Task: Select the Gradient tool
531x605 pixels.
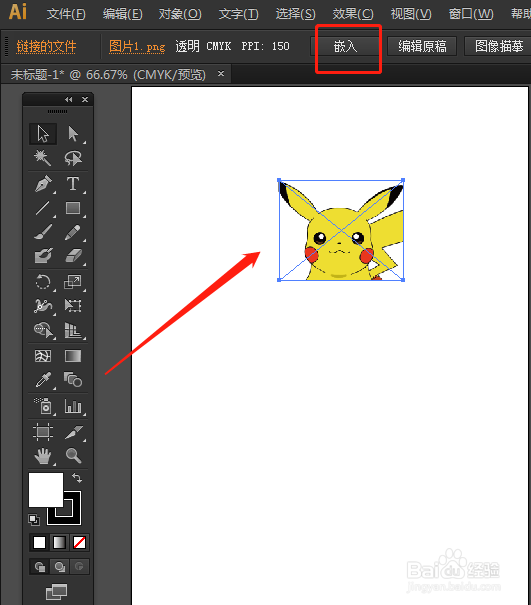Action: 73,356
